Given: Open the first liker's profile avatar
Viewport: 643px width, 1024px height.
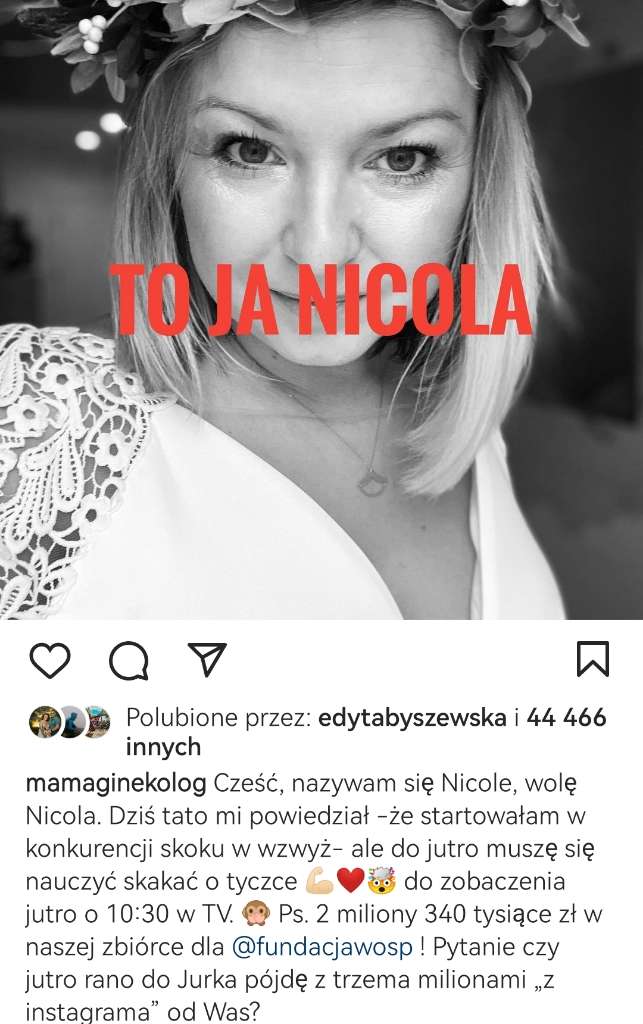Looking at the screenshot, I should tap(44, 722).
